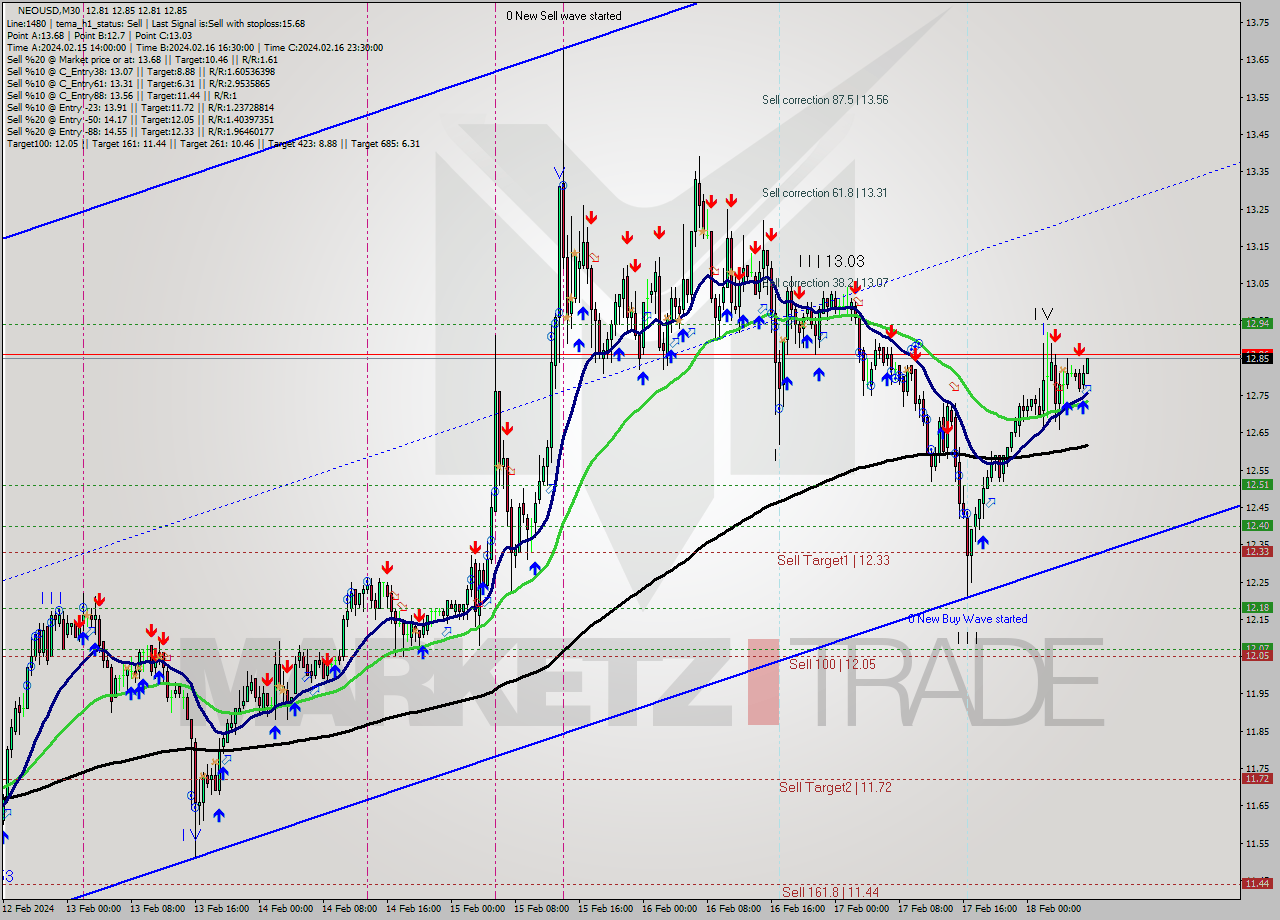The height and width of the screenshot is (920, 1280).
Task: Click the red 11.72 price tag
Action: pyautogui.click(x=1257, y=778)
